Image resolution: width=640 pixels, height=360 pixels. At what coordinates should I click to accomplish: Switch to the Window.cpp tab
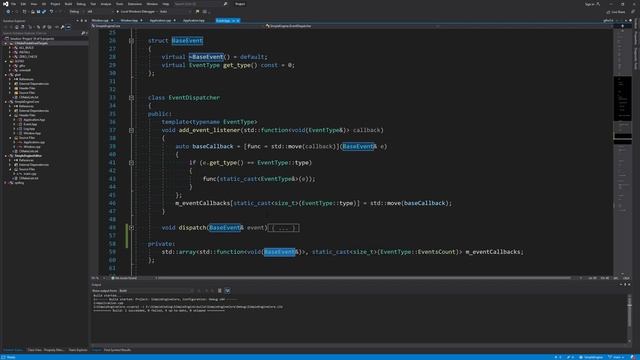tap(100, 20)
